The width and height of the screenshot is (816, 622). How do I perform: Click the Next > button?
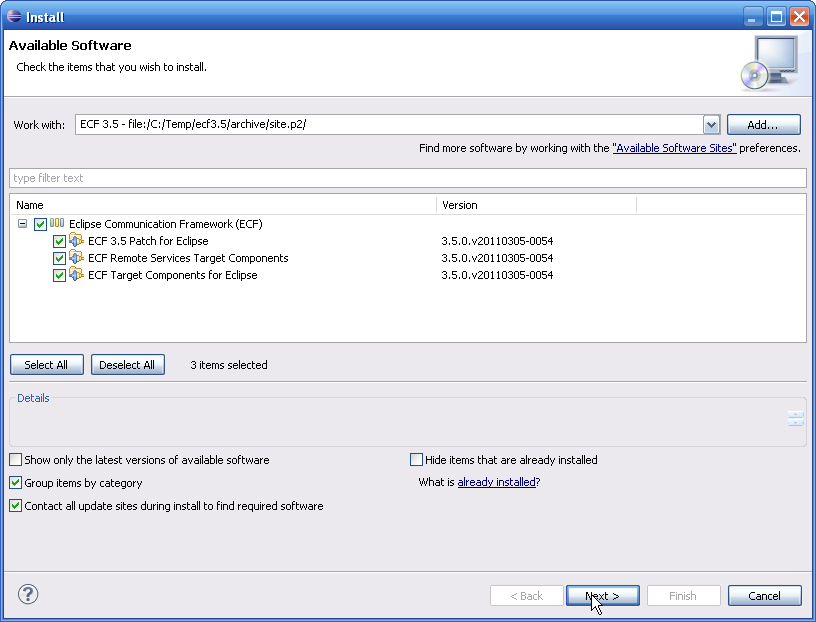[603, 596]
